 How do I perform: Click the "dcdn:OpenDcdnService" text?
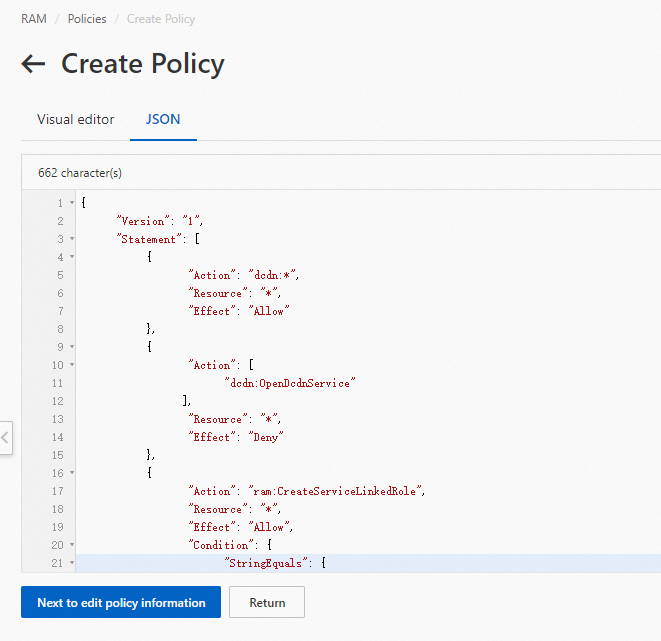point(290,383)
